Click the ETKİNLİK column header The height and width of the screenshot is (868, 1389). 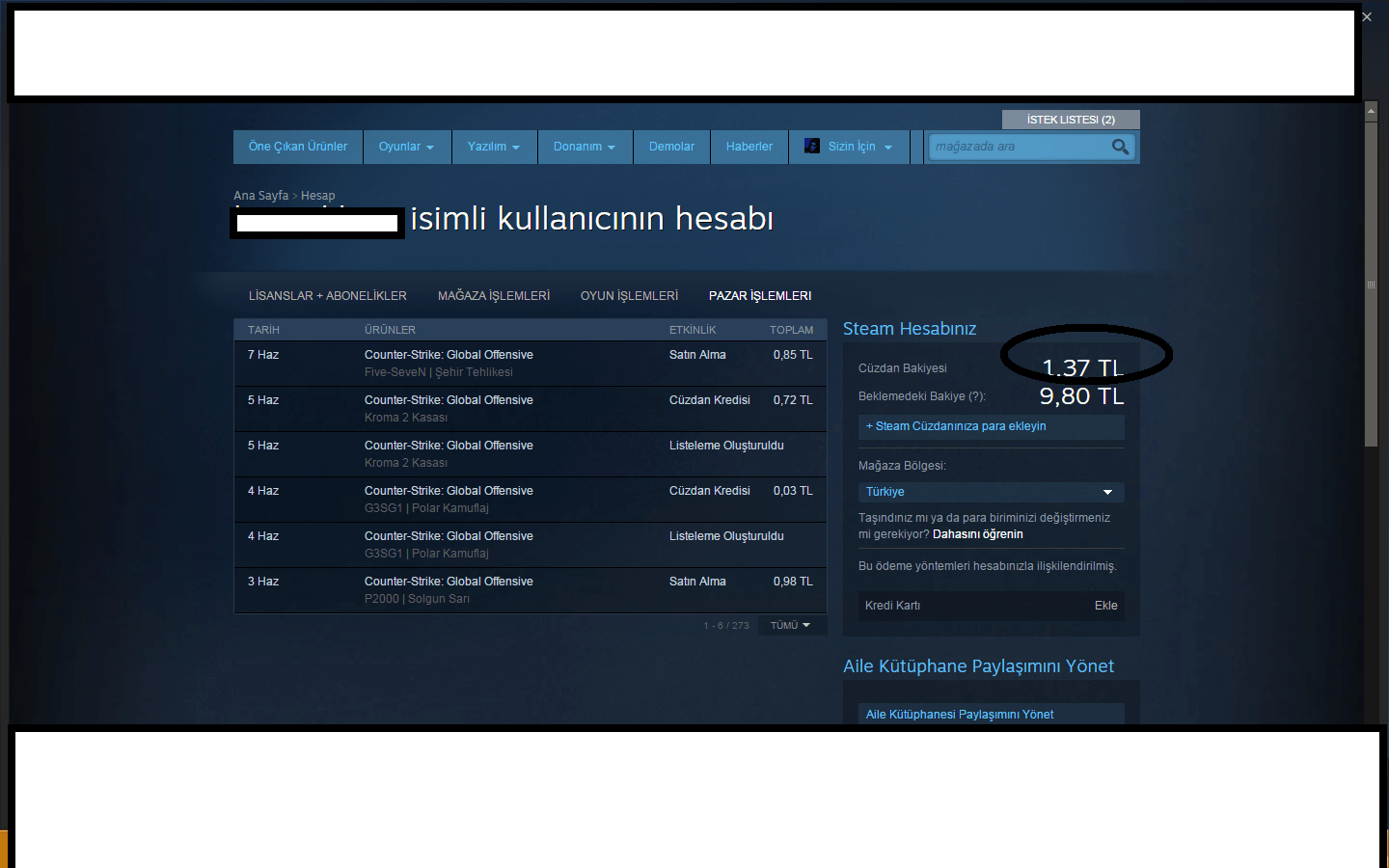693,330
